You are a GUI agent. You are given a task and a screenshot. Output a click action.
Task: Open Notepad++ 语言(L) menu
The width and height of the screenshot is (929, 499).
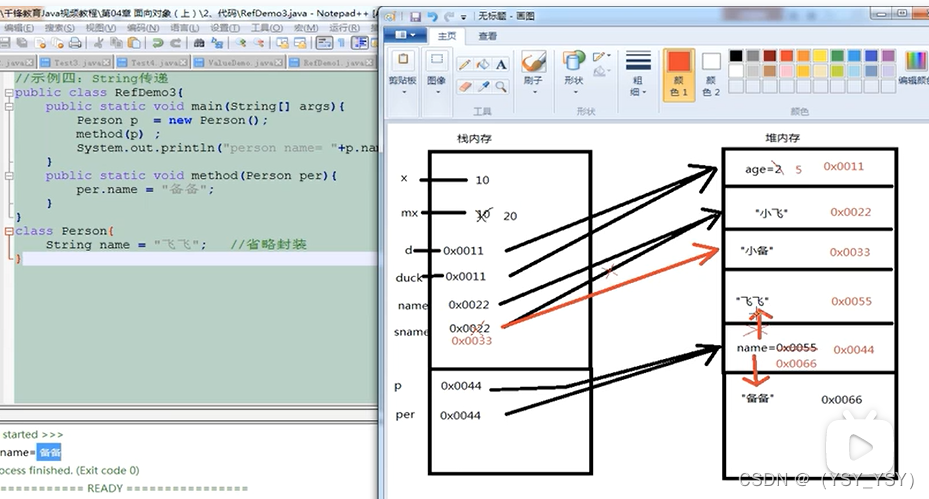tap(185, 28)
